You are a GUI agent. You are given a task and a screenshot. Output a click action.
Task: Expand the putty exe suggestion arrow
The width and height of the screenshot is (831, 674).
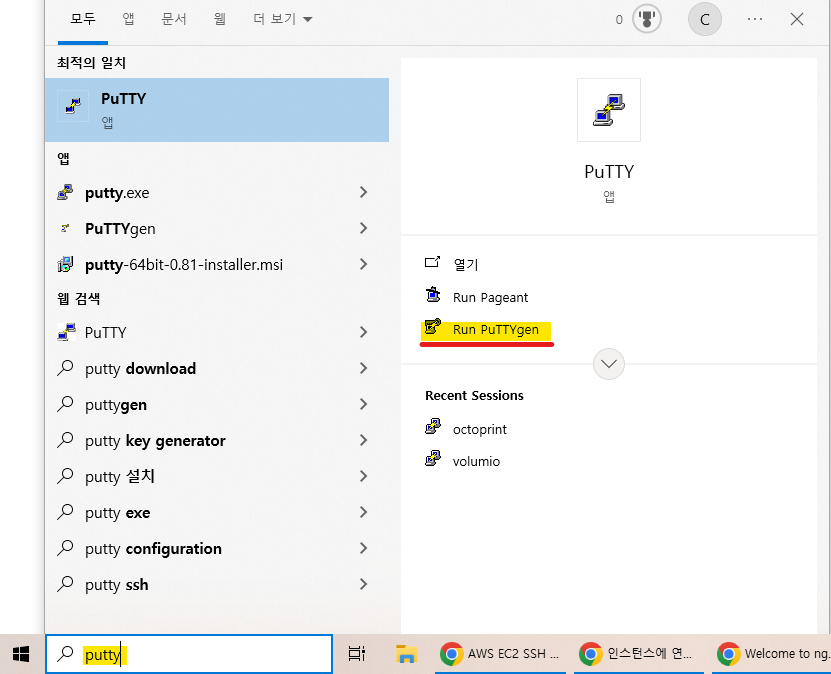(364, 512)
